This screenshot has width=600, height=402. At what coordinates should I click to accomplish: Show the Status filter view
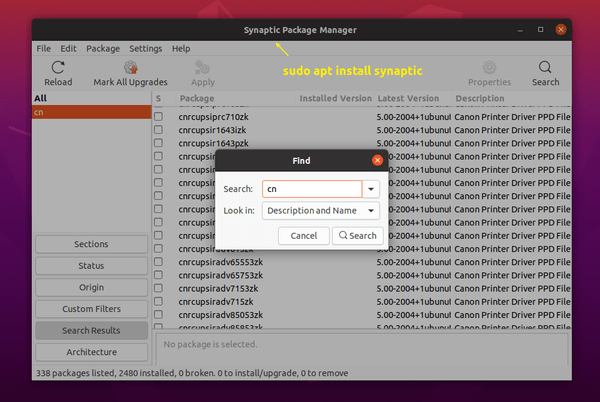pos(91,266)
